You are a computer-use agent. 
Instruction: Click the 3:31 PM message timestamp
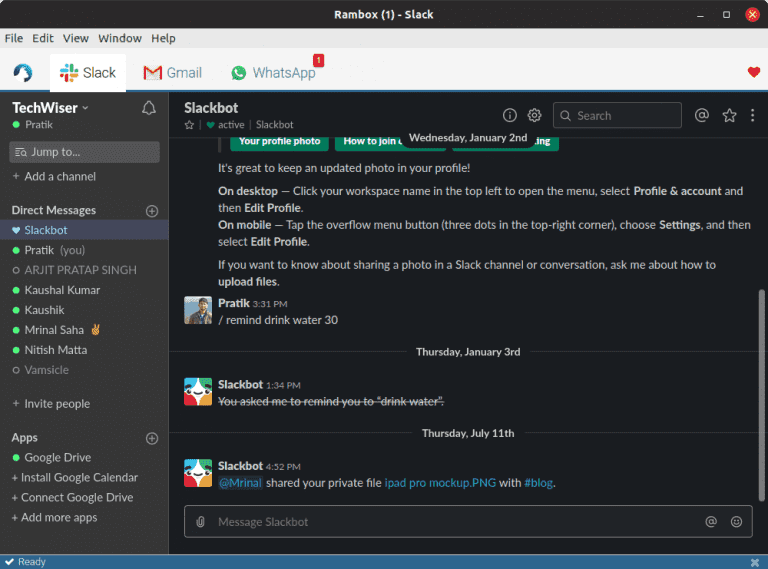pos(270,304)
